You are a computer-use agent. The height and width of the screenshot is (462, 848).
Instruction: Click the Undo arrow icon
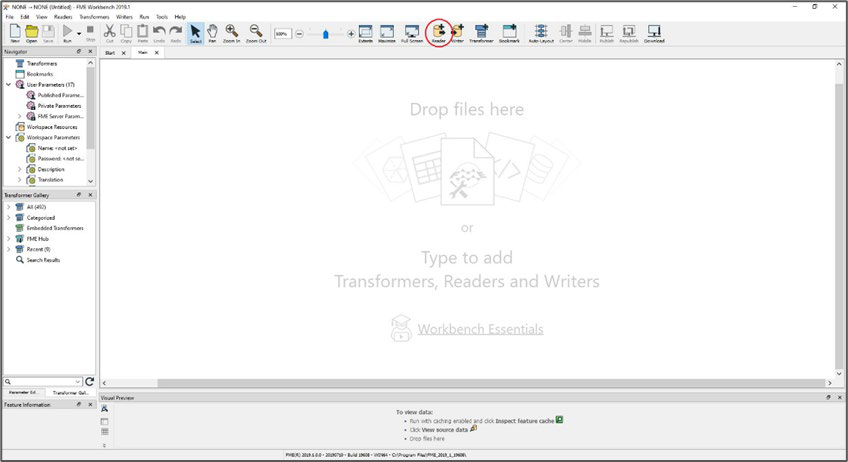coord(159,34)
